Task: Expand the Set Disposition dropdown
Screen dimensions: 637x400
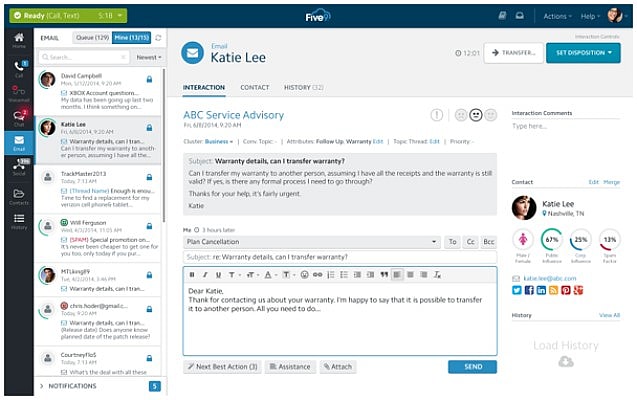Action: tap(583, 53)
